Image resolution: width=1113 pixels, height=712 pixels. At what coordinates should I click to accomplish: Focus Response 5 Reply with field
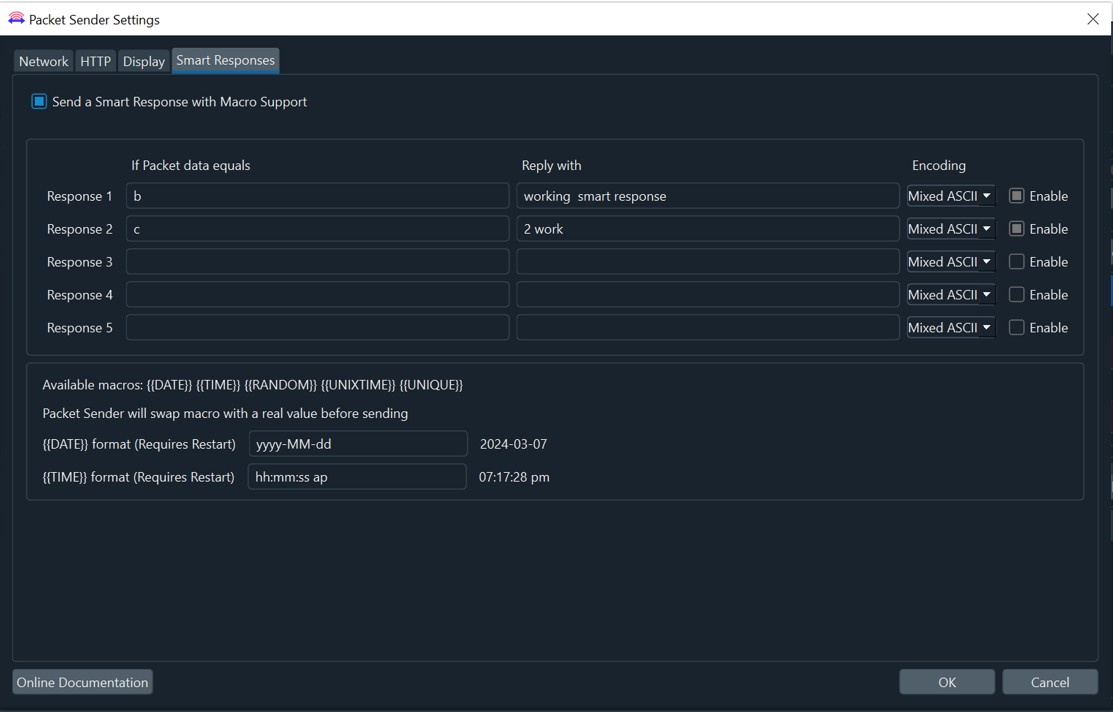tap(708, 327)
